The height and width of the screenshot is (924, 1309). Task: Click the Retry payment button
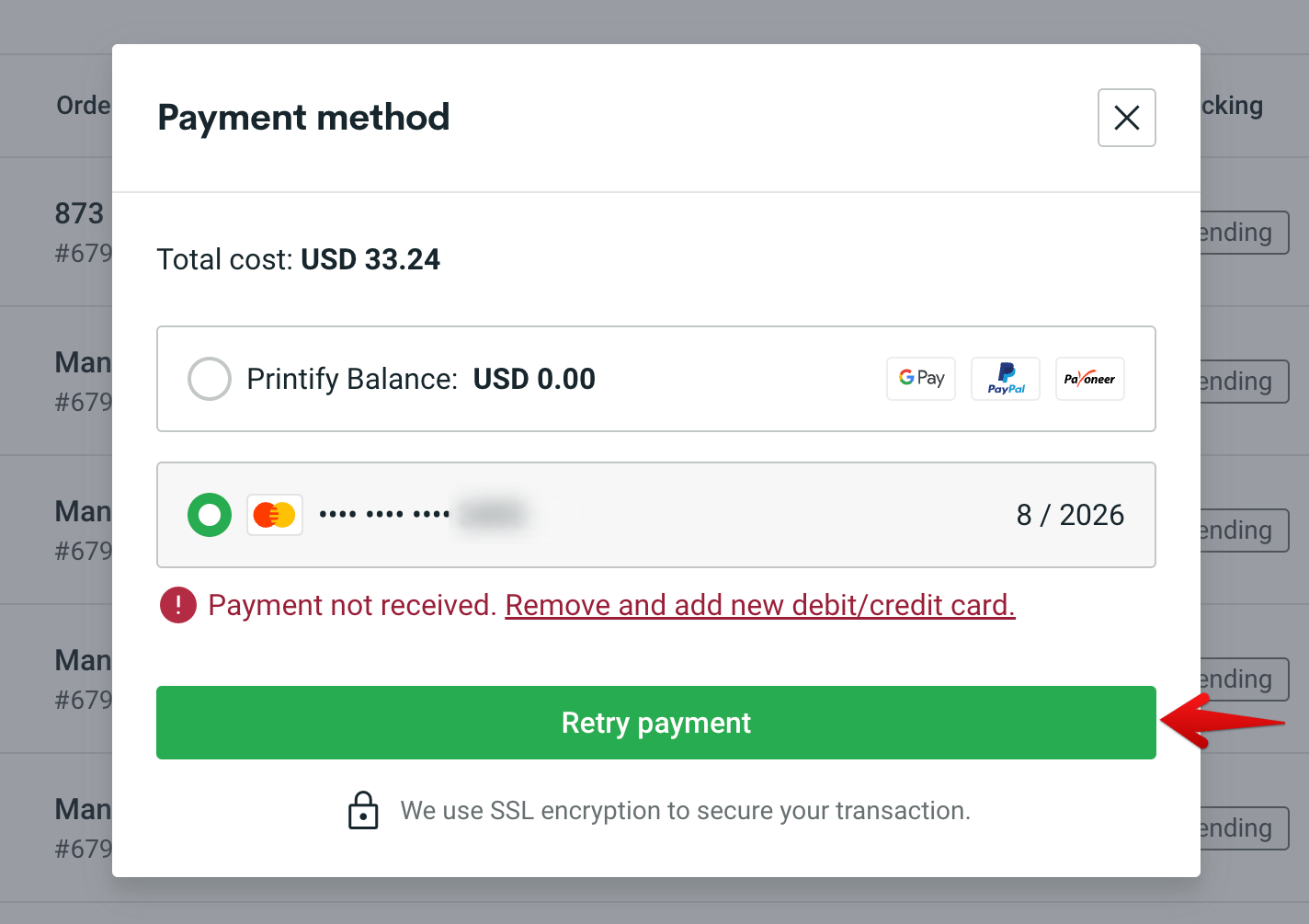coord(655,723)
